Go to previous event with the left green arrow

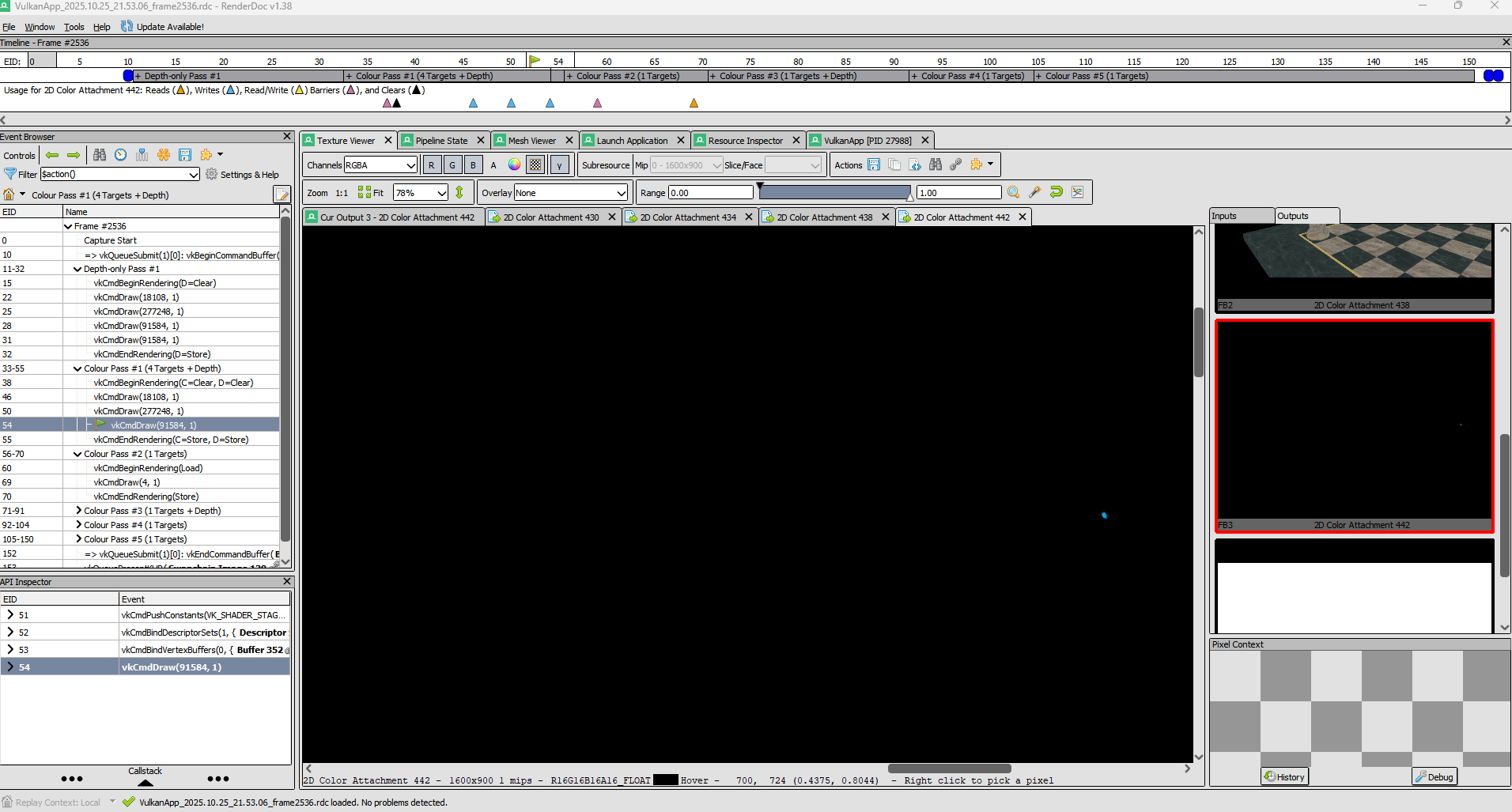[52, 155]
